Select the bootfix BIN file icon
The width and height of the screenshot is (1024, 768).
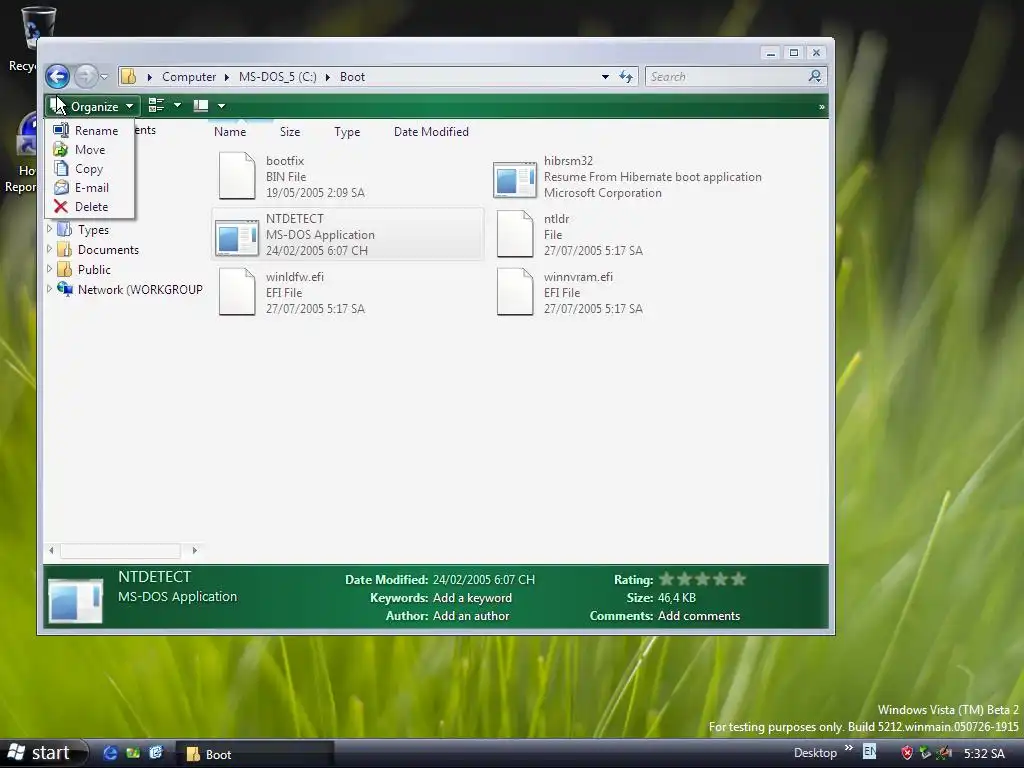click(x=237, y=176)
